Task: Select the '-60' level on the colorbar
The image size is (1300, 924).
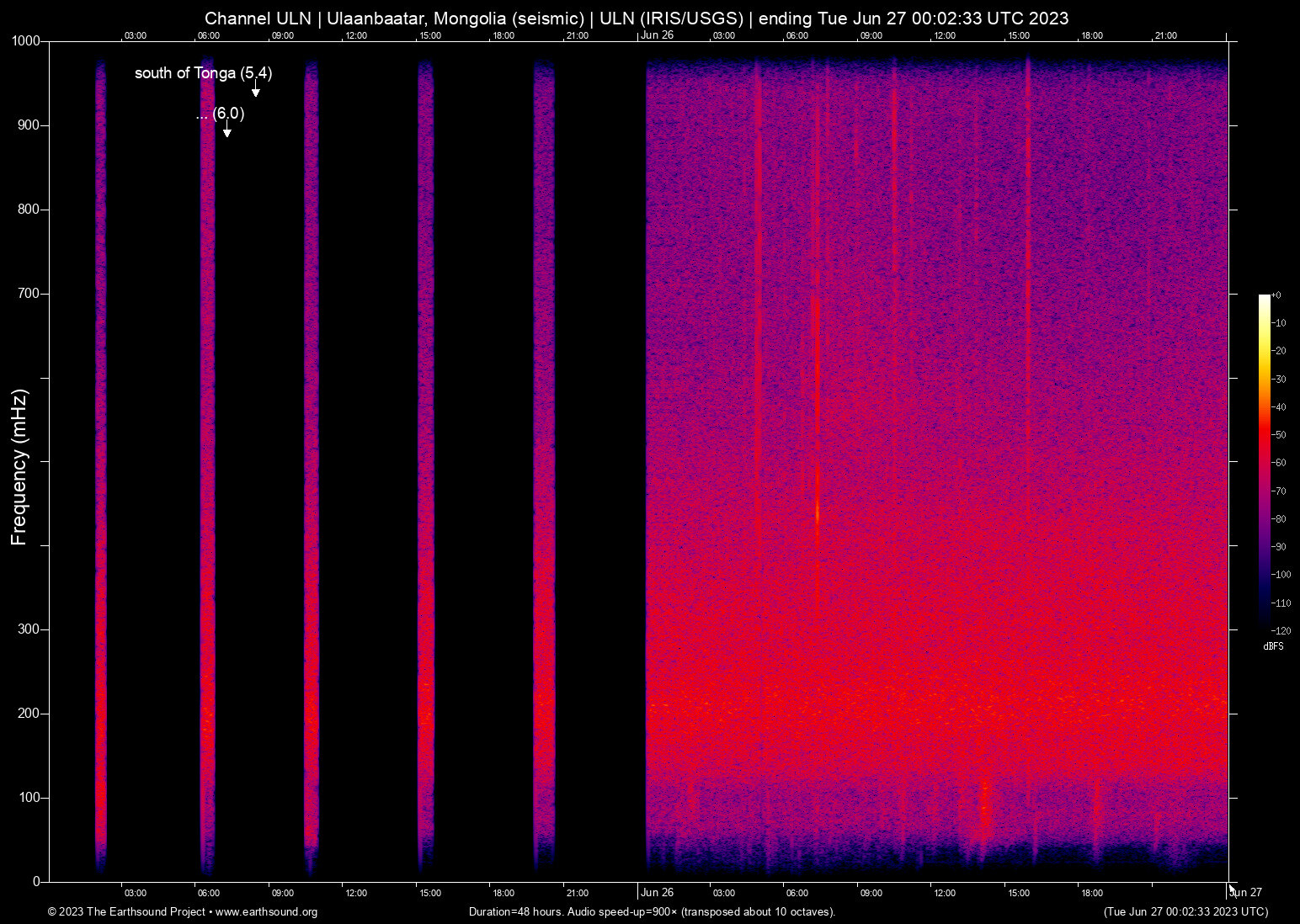Action: [1281, 462]
